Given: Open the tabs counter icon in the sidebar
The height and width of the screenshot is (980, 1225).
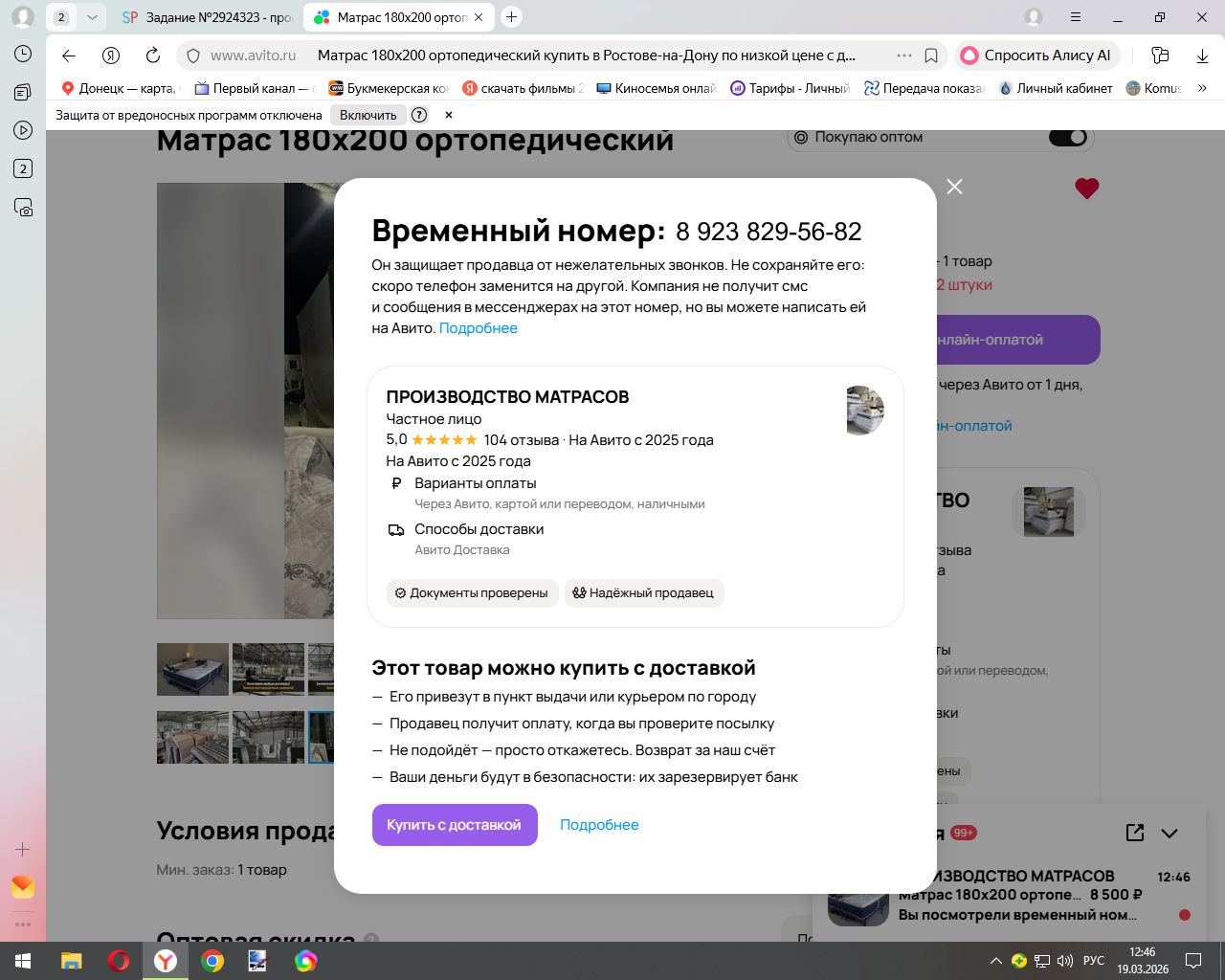Looking at the screenshot, I should point(23,168).
